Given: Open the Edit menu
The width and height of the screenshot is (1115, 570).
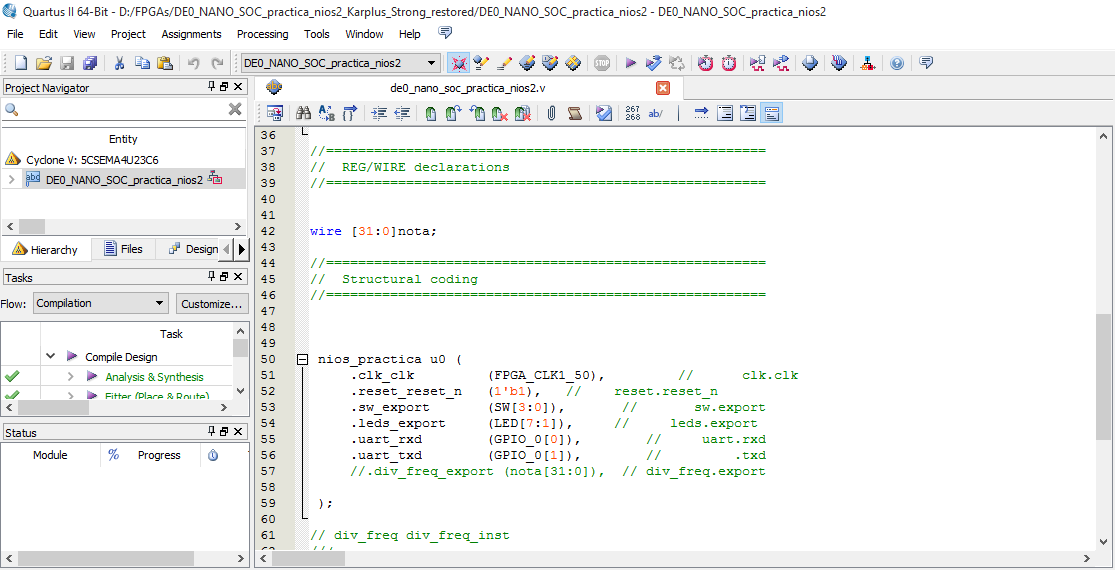Looking at the screenshot, I should [x=48, y=34].
